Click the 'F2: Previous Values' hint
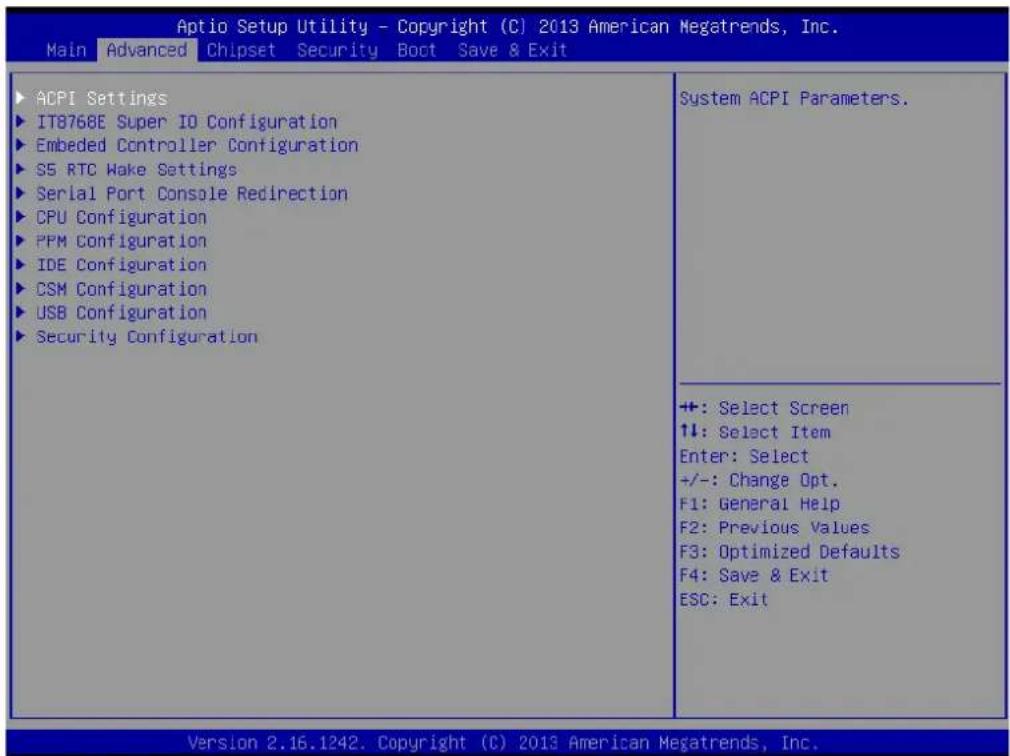This screenshot has height=756, width=1010. click(774, 528)
